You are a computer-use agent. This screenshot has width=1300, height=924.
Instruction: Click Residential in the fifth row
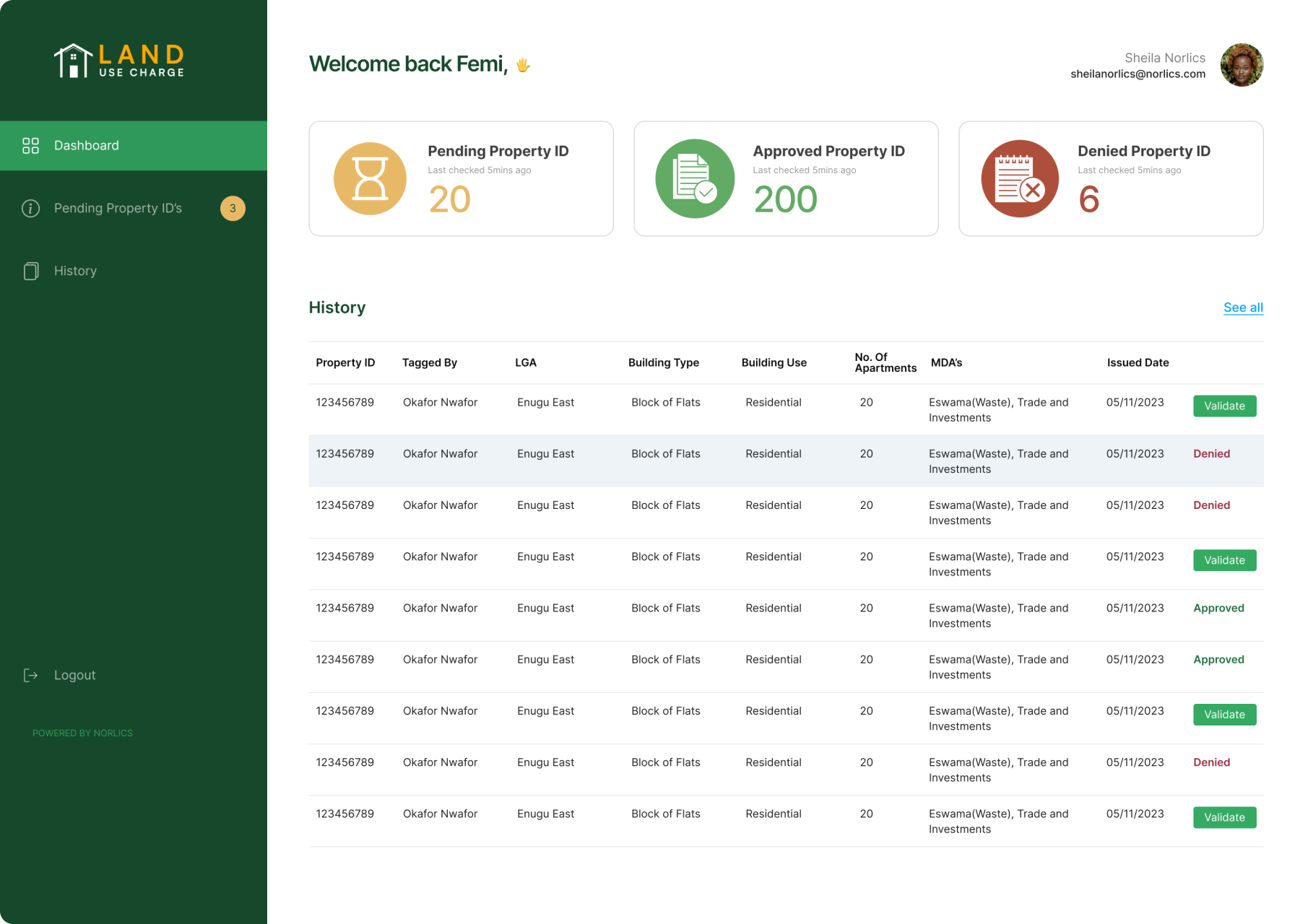pyautogui.click(x=773, y=609)
